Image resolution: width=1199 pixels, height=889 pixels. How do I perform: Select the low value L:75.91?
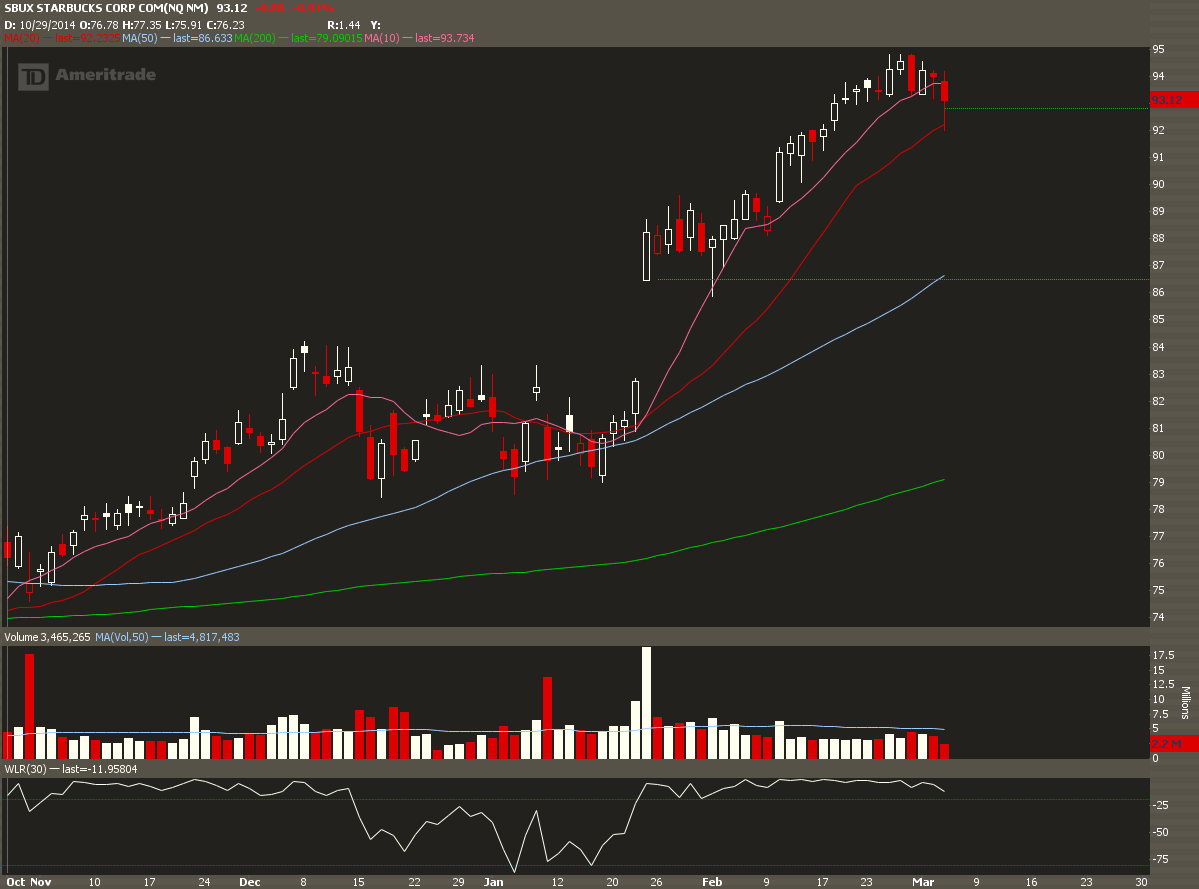click(184, 25)
